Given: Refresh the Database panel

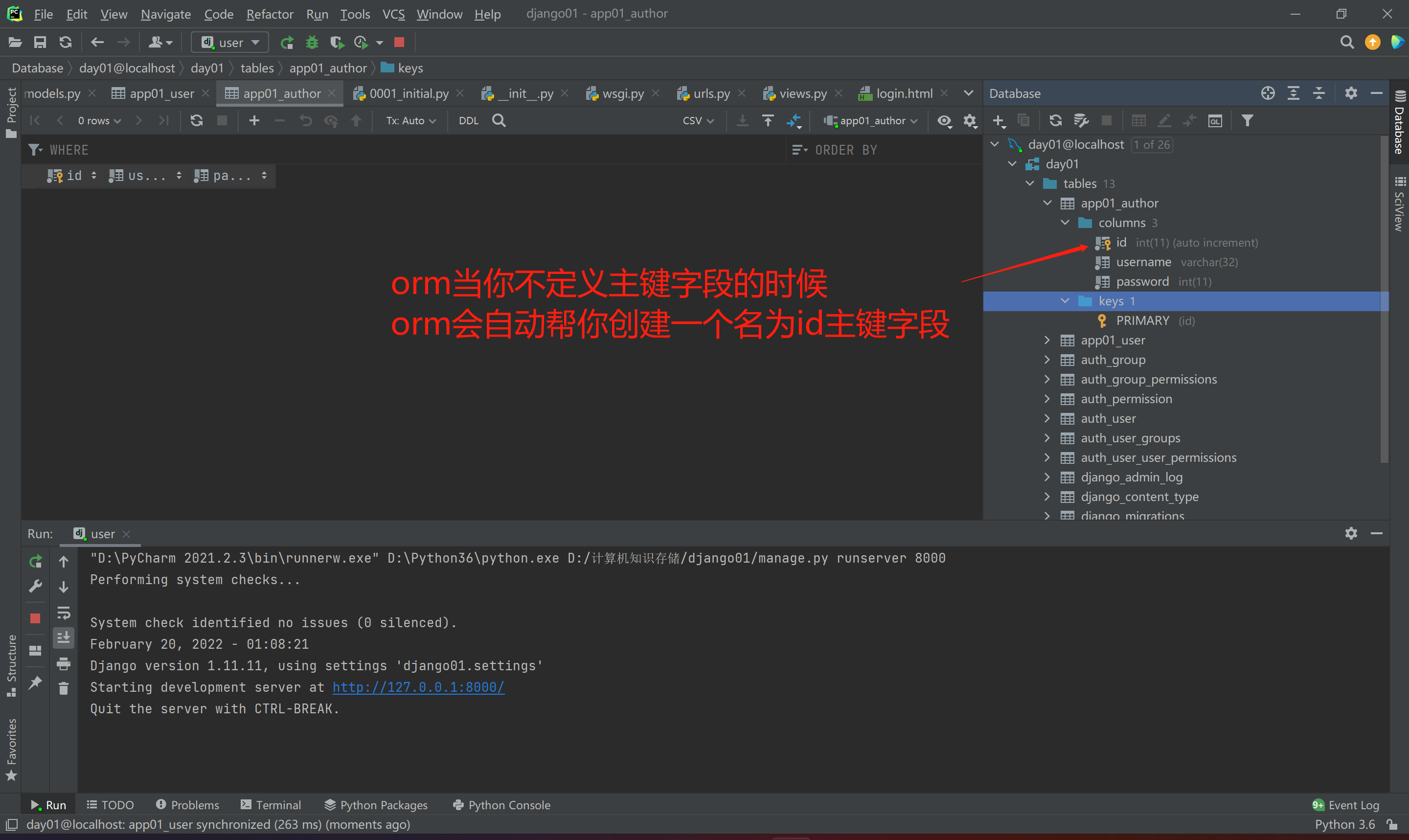Looking at the screenshot, I should [x=1055, y=120].
